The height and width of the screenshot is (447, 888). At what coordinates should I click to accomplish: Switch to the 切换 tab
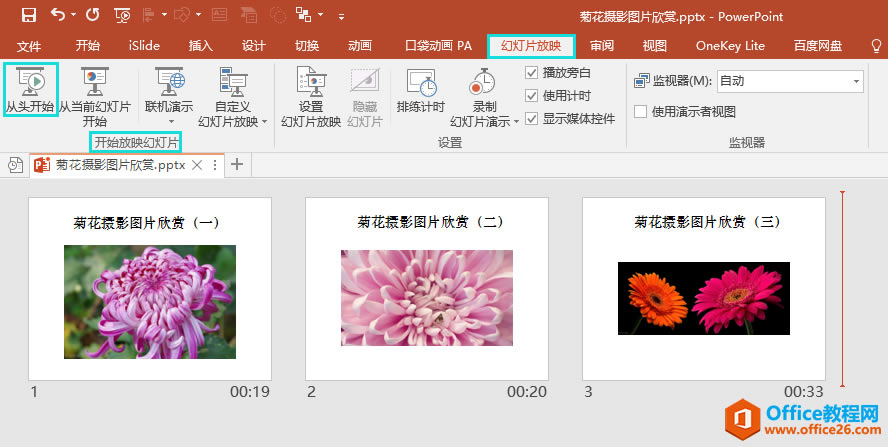(x=307, y=45)
